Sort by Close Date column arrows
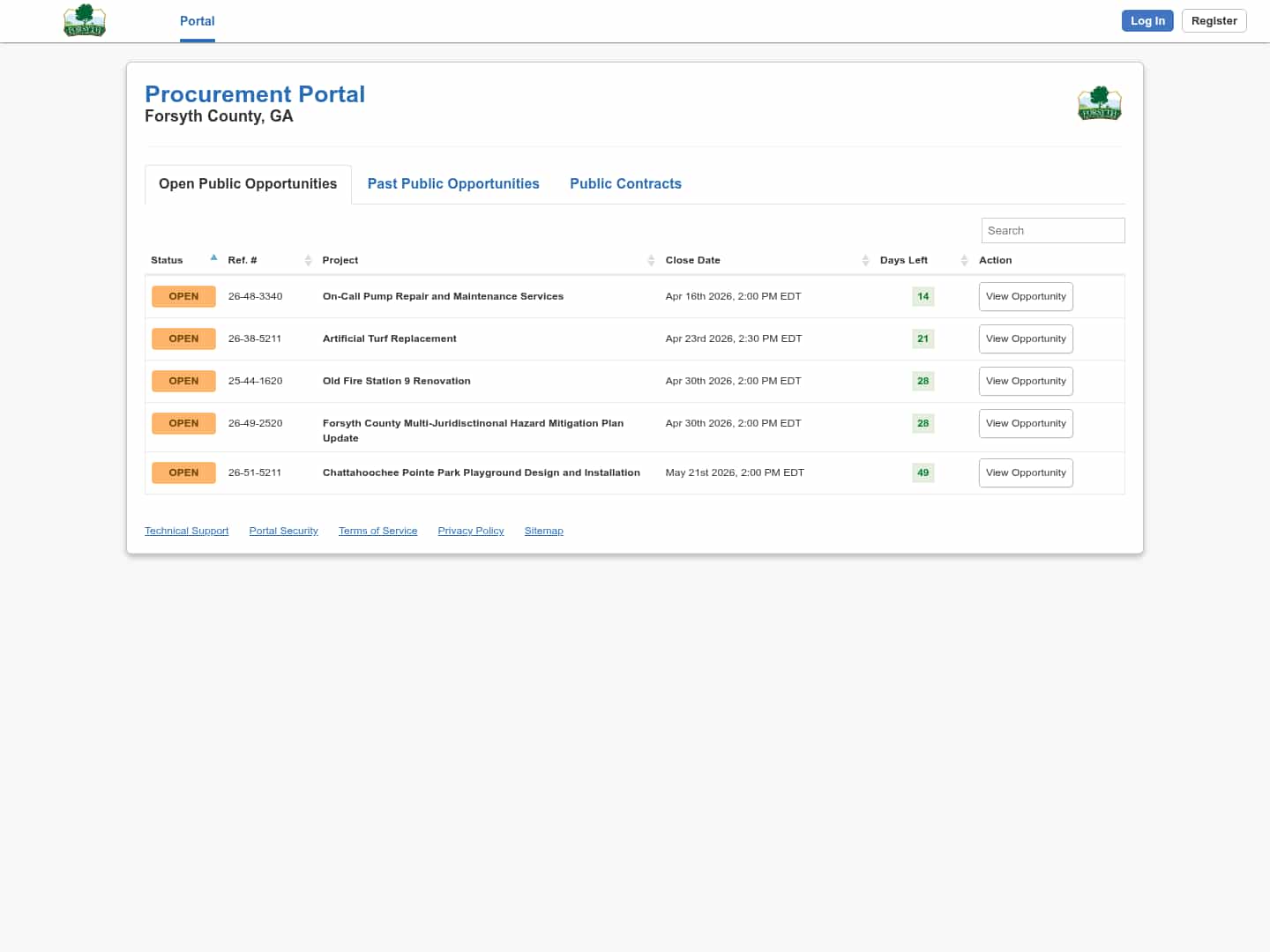 coord(865,260)
